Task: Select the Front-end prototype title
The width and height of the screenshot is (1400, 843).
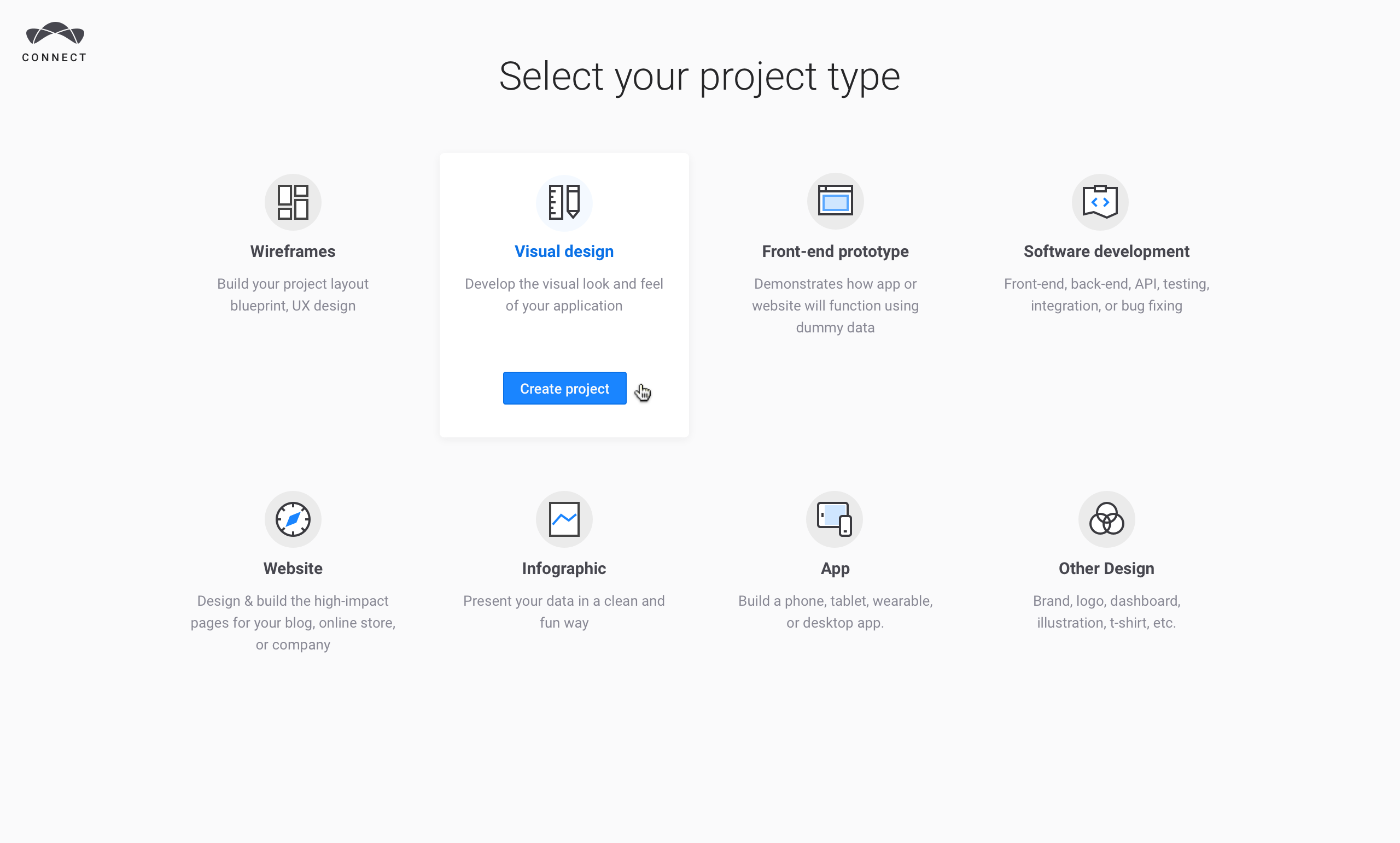Action: (835, 251)
